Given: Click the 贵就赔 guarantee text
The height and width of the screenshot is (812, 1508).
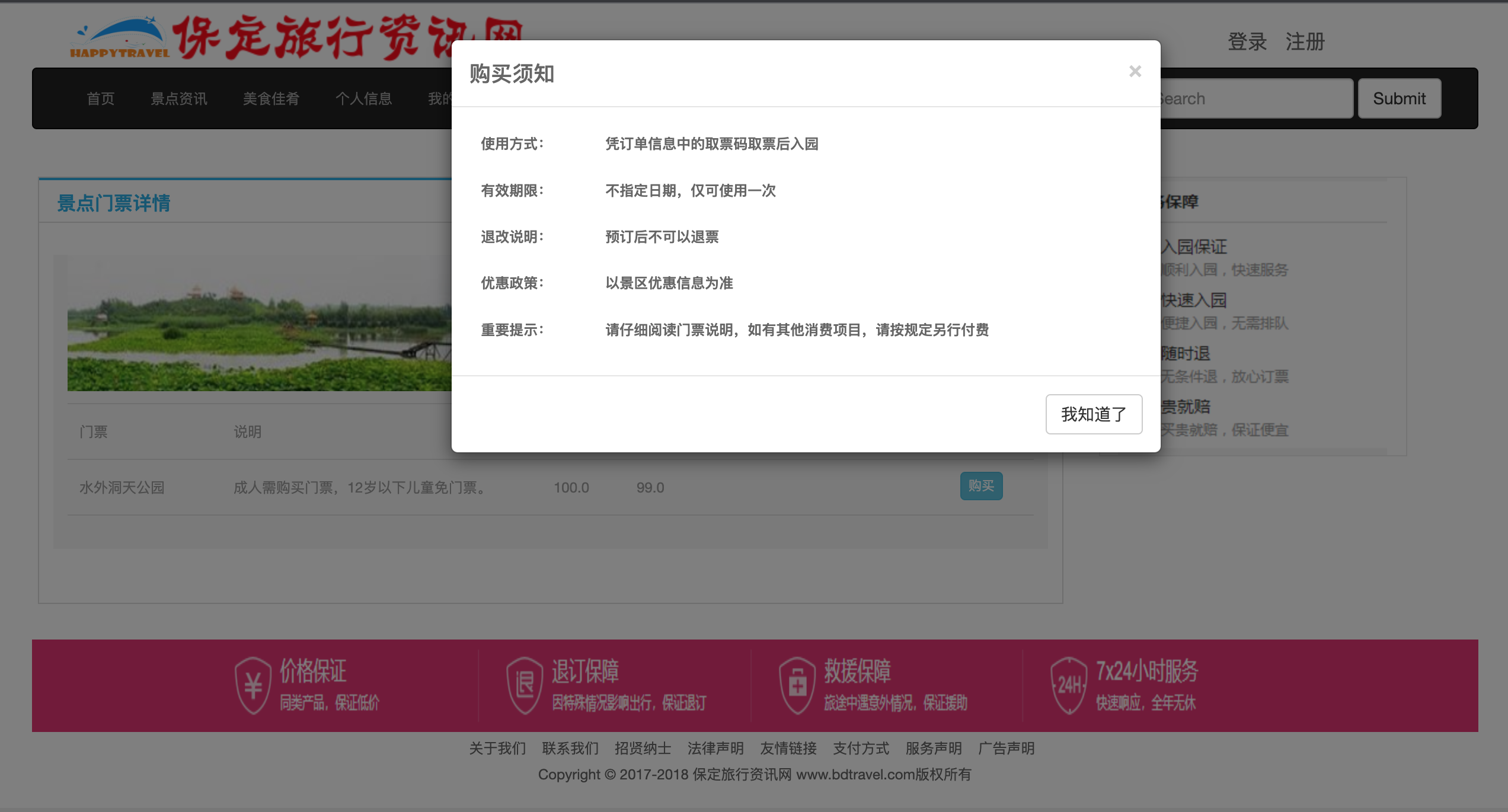Looking at the screenshot, I should (1186, 407).
